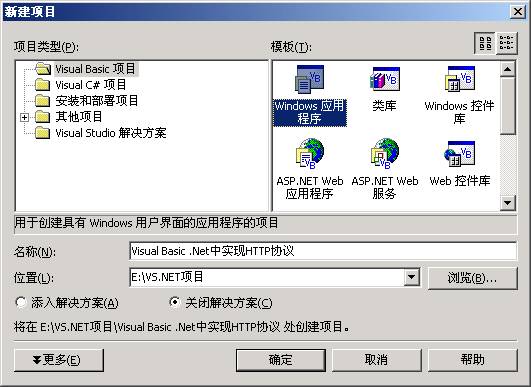Select the Windows 应用程序 template icon

click(310, 79)
